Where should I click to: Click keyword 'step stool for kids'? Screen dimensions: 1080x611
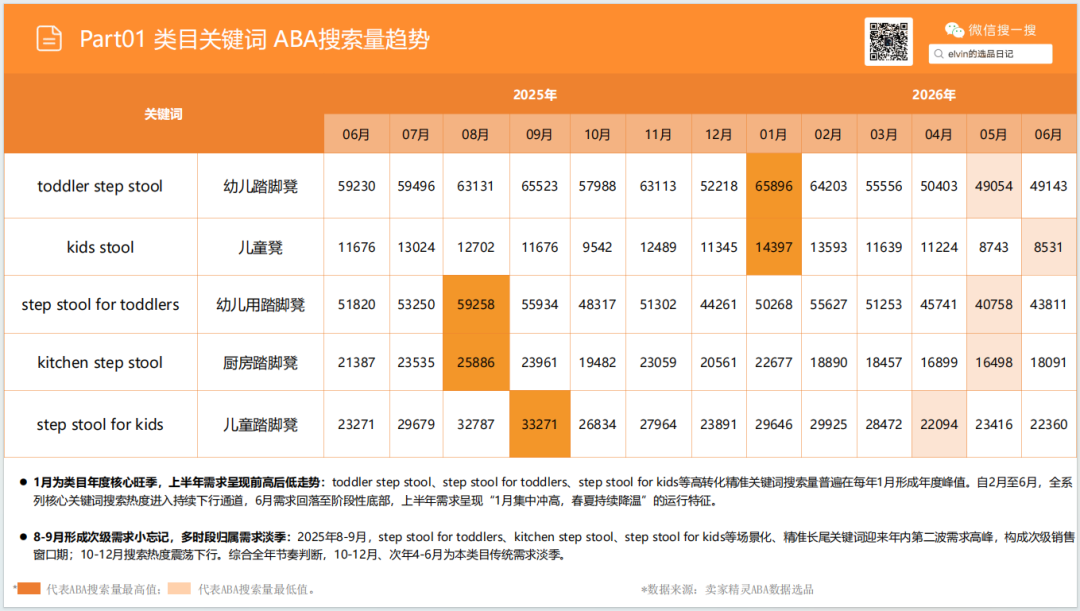pos(100,424)
